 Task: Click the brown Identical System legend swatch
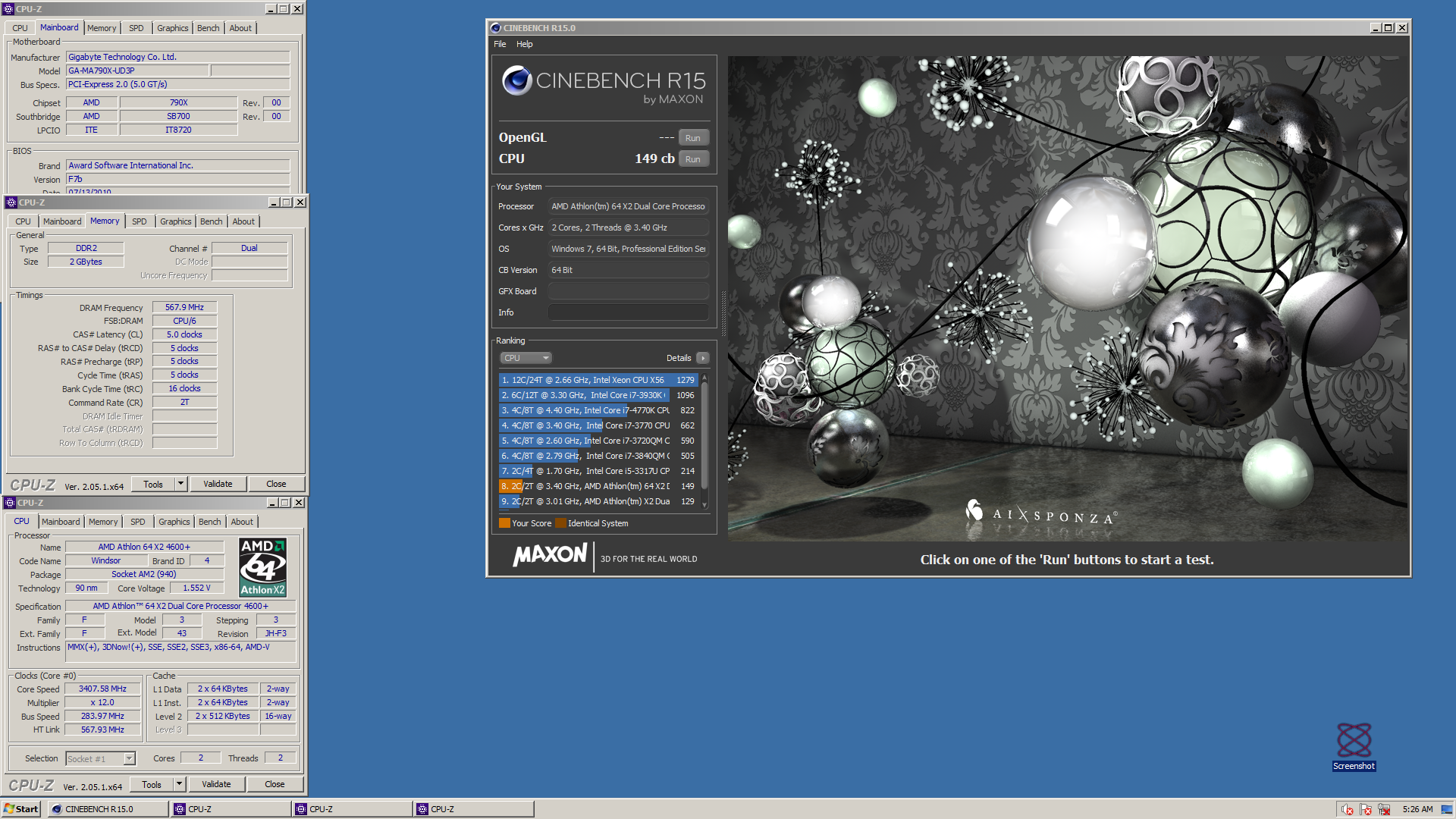tap(560, 523)
